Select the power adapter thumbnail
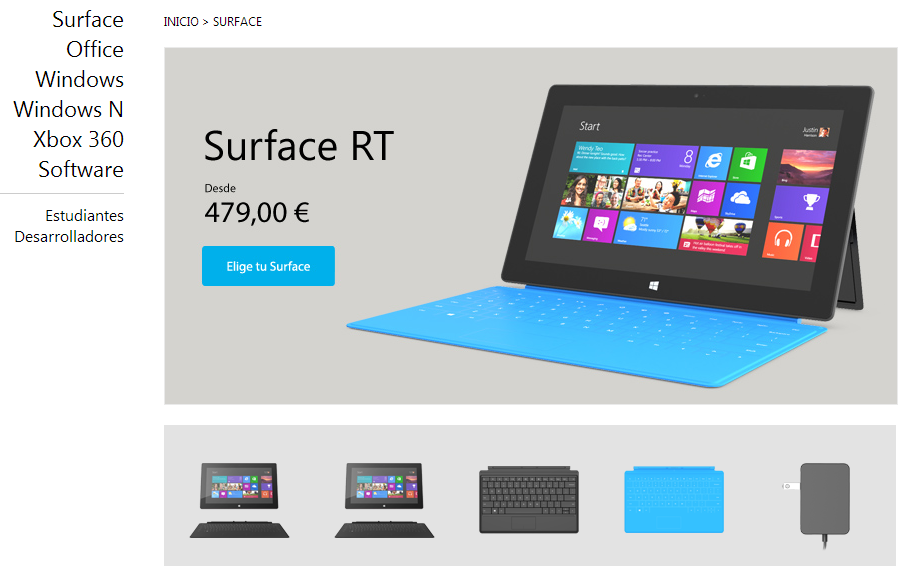Viewport: 910px width, 566px height. [817, 504]
